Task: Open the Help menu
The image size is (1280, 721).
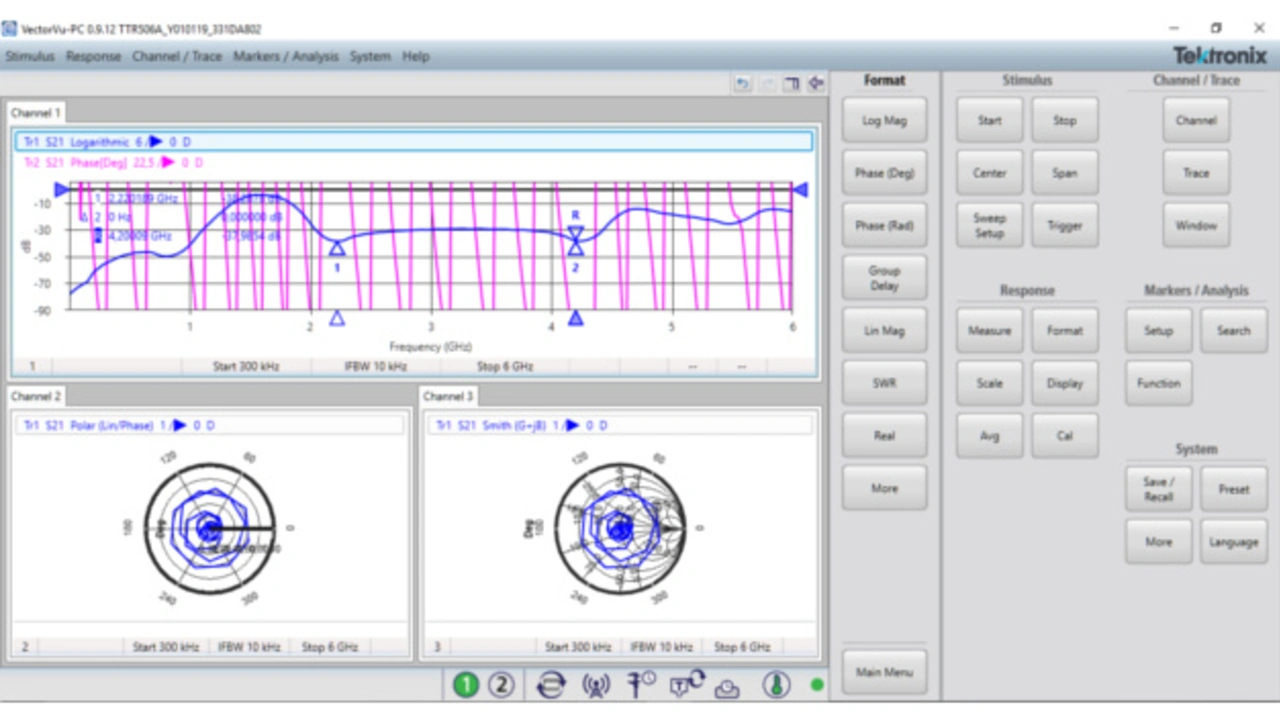Action: [415, 56]
